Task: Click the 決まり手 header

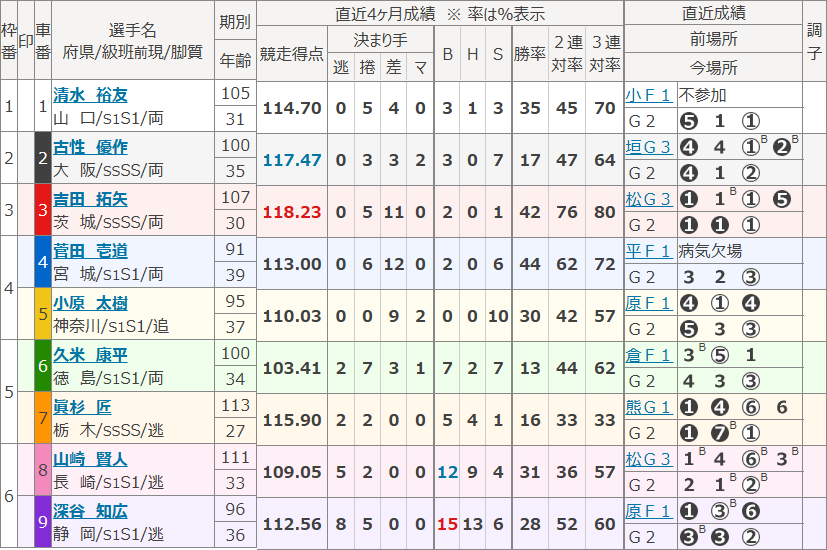Action: click(x=380, y=40)
